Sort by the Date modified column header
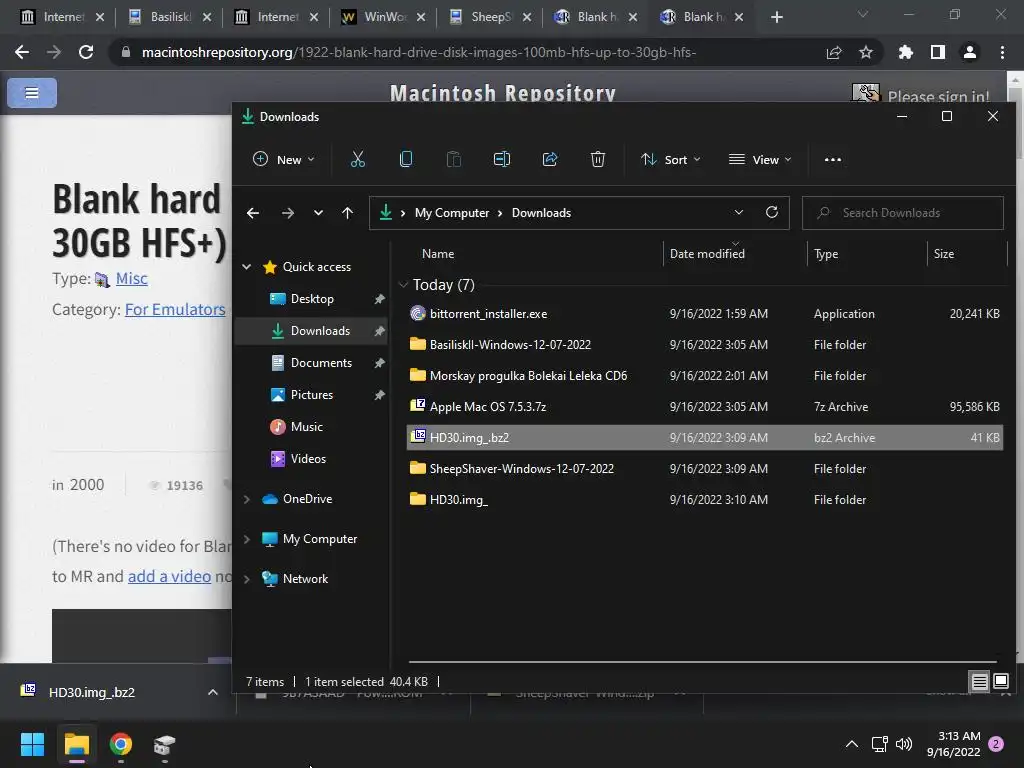 tap(734, 253)
